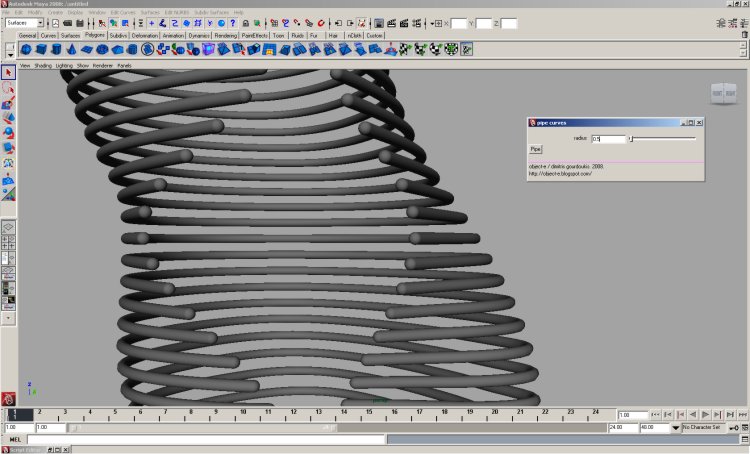Click the question mark help icon in status line
Viewport: 750px width, 454px height.
[232, 23]
